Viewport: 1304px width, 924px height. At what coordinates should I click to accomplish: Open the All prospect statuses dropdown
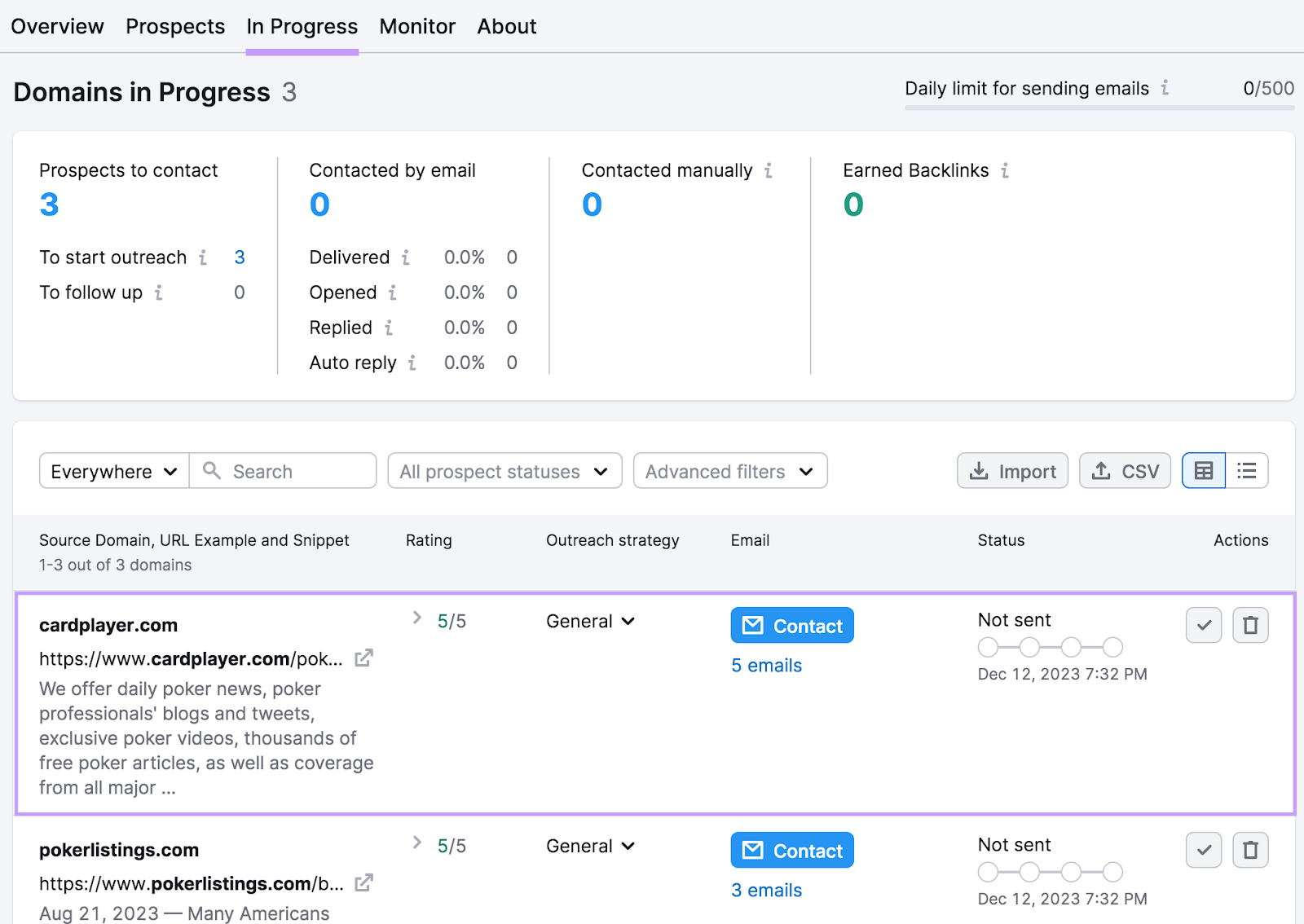504,471
